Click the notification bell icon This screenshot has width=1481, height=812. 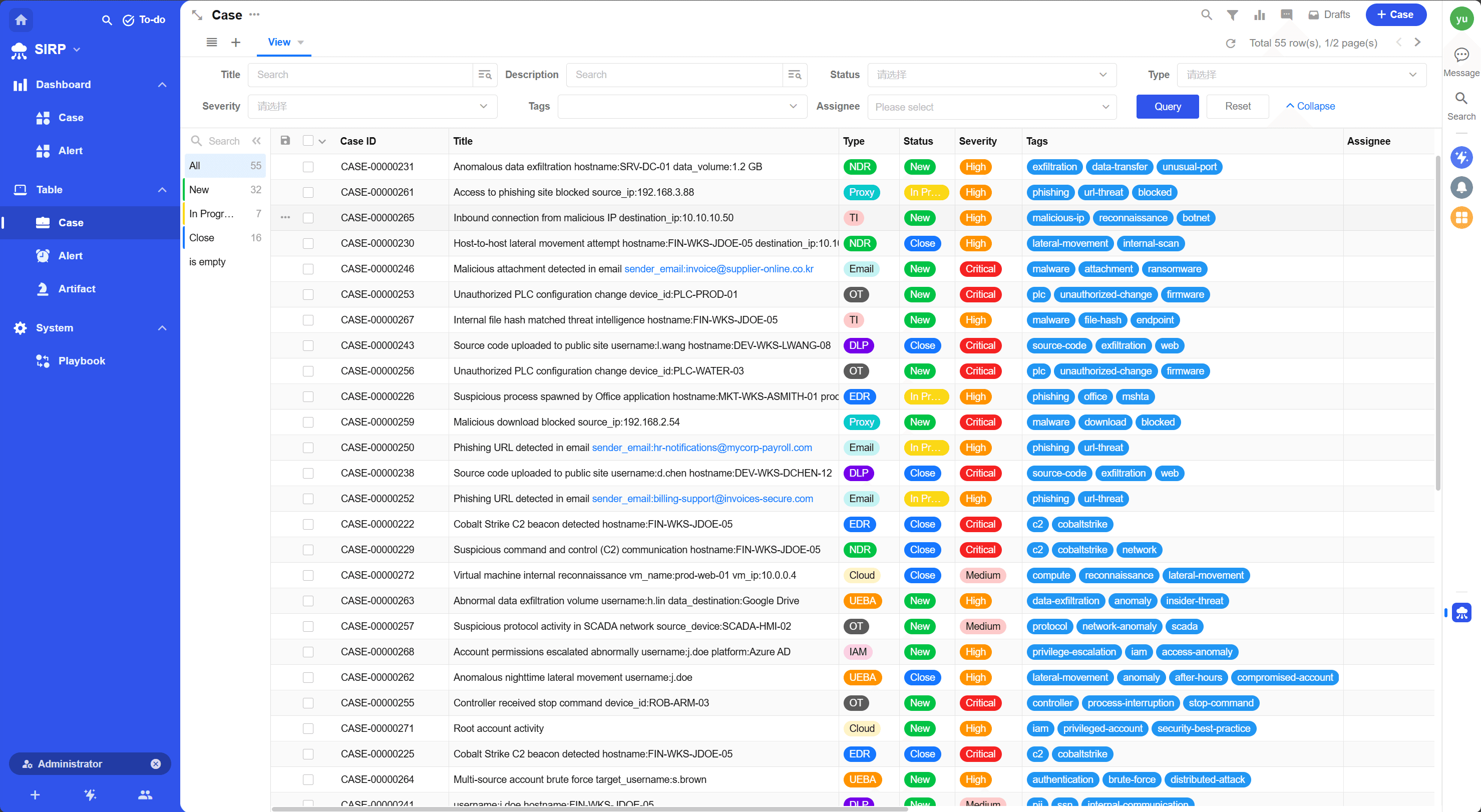tap(1461, 187)
